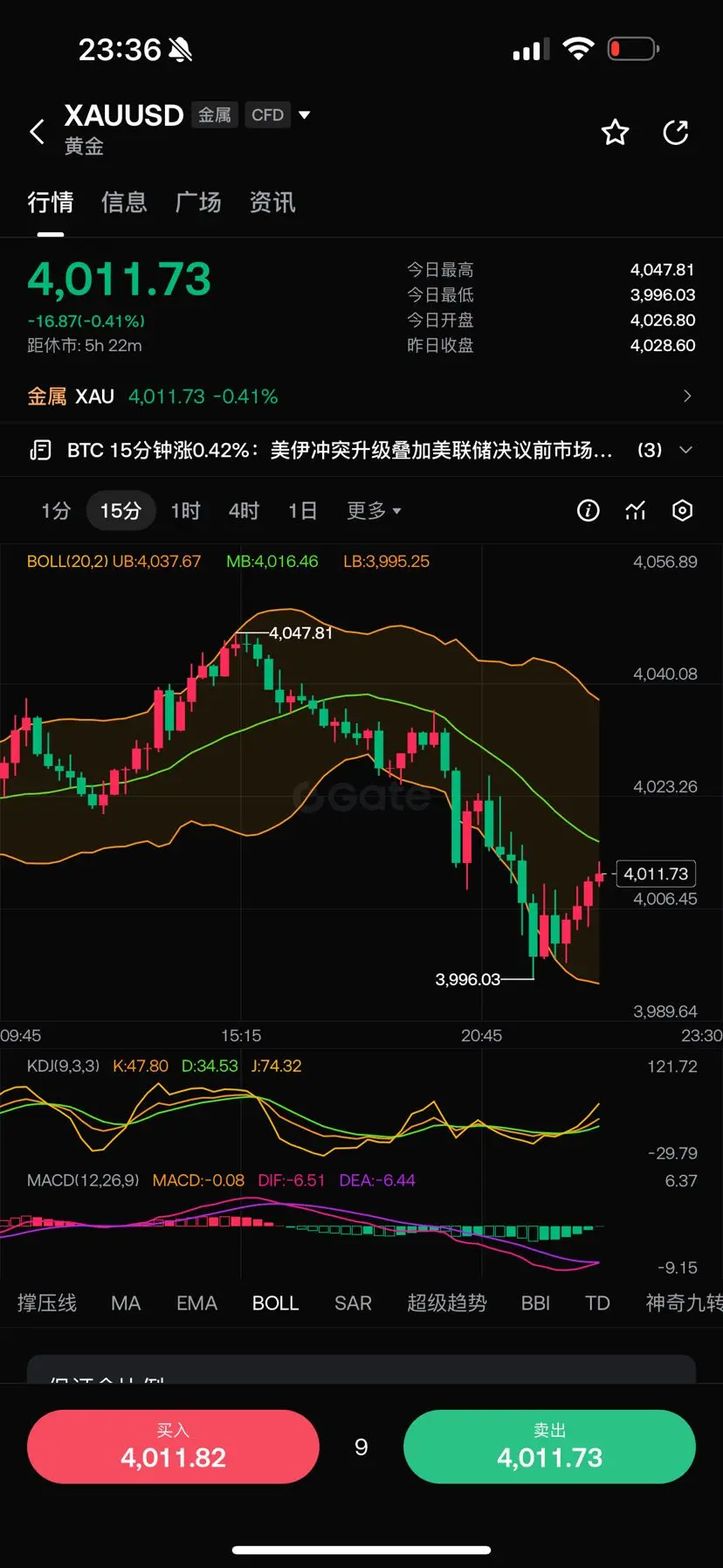
Task: Tap the 今日开盘 4,026.80 value
Action: pyautogui.click(x=663, y=321)
